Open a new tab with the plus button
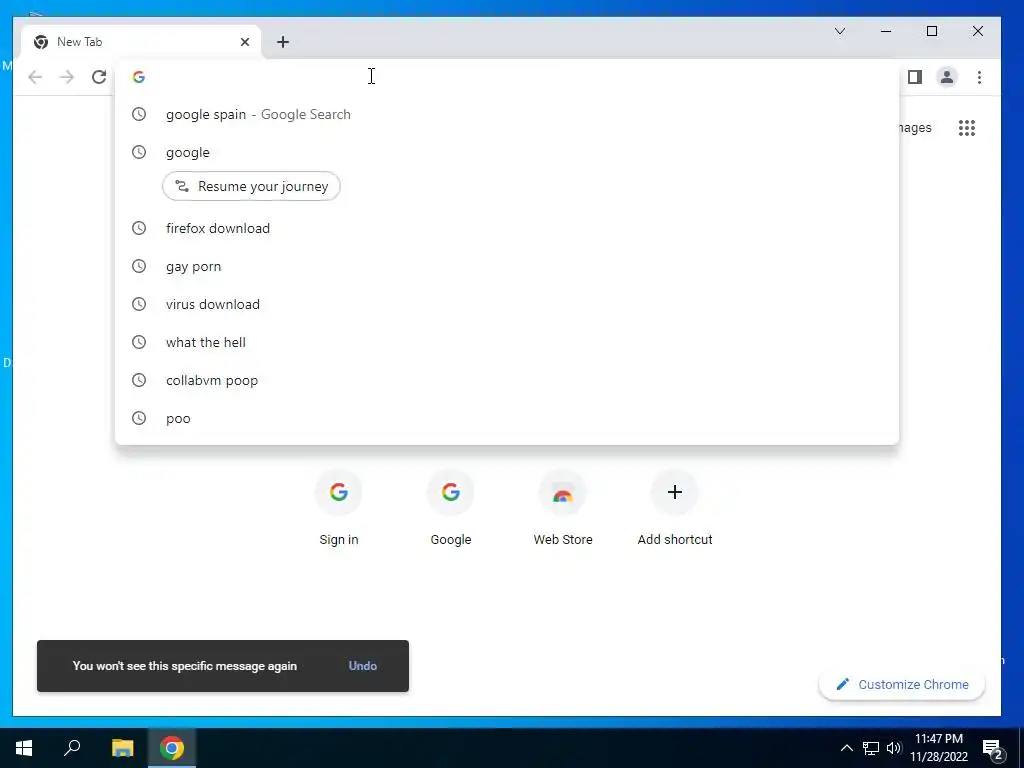 pos(283,42)
